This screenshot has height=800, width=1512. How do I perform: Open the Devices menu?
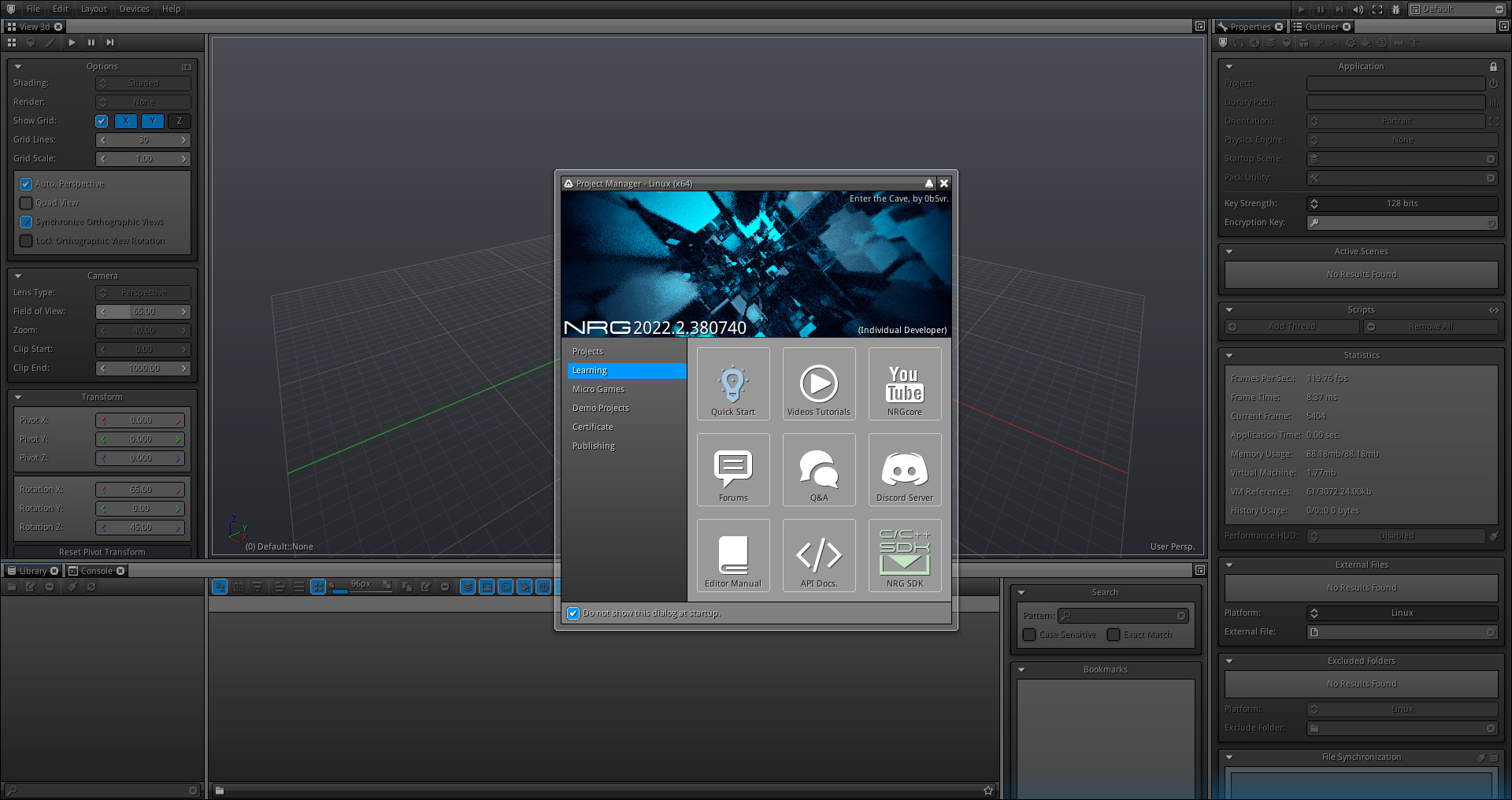coord(134,9)
